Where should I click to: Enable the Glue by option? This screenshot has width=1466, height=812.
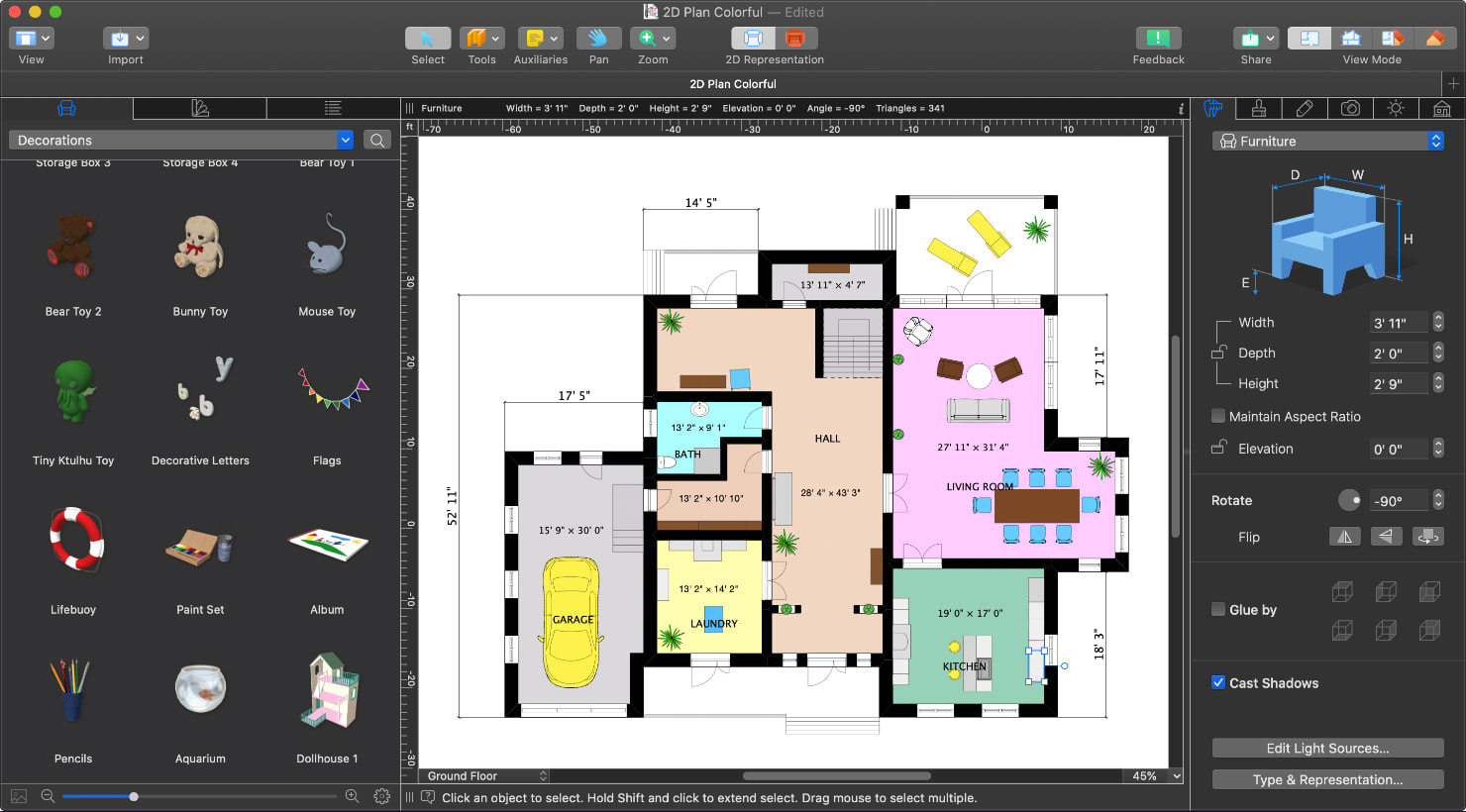coord(1217,610)
